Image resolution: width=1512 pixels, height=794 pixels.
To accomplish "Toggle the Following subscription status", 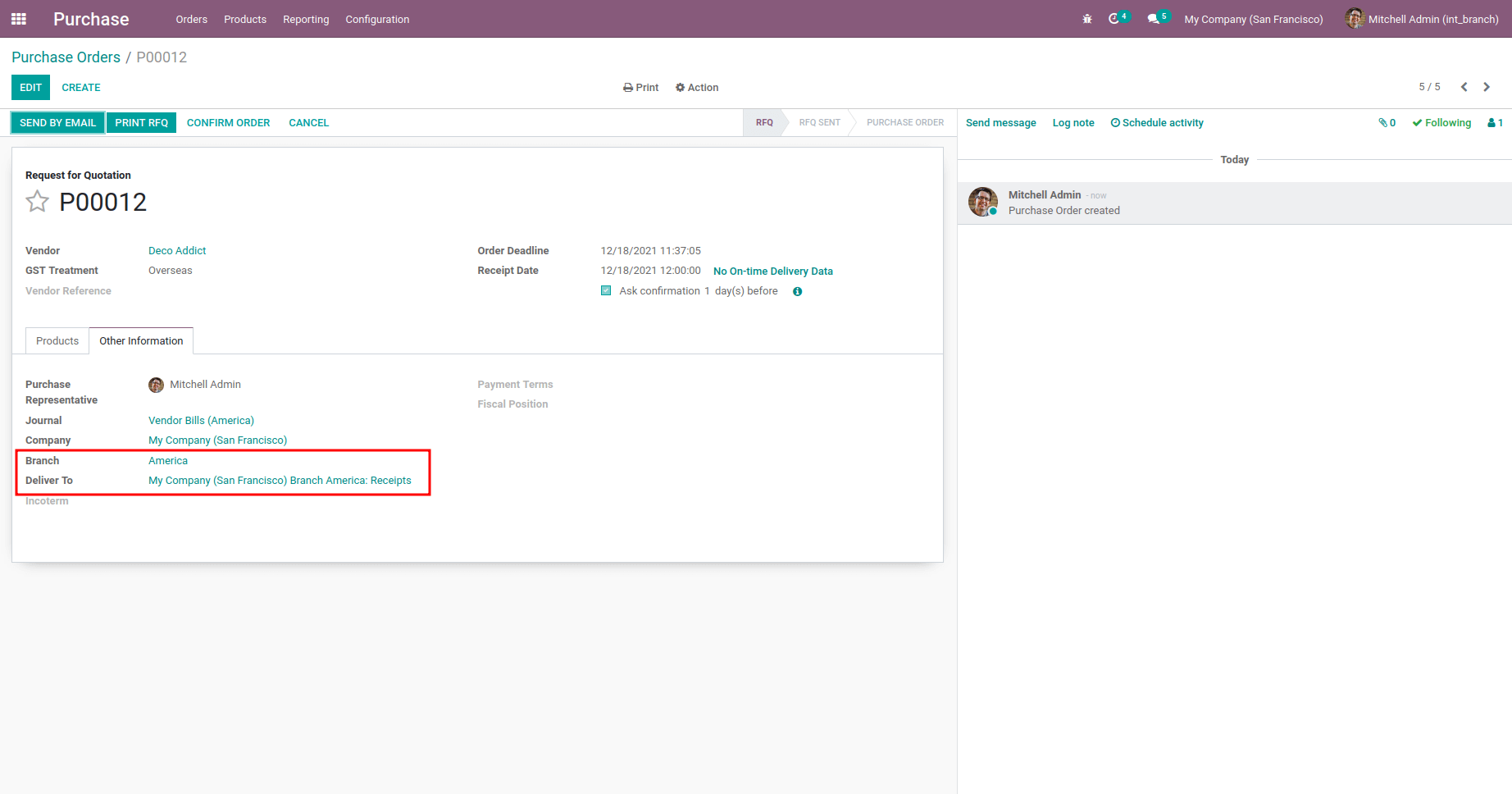I will tap(1441, 123).
